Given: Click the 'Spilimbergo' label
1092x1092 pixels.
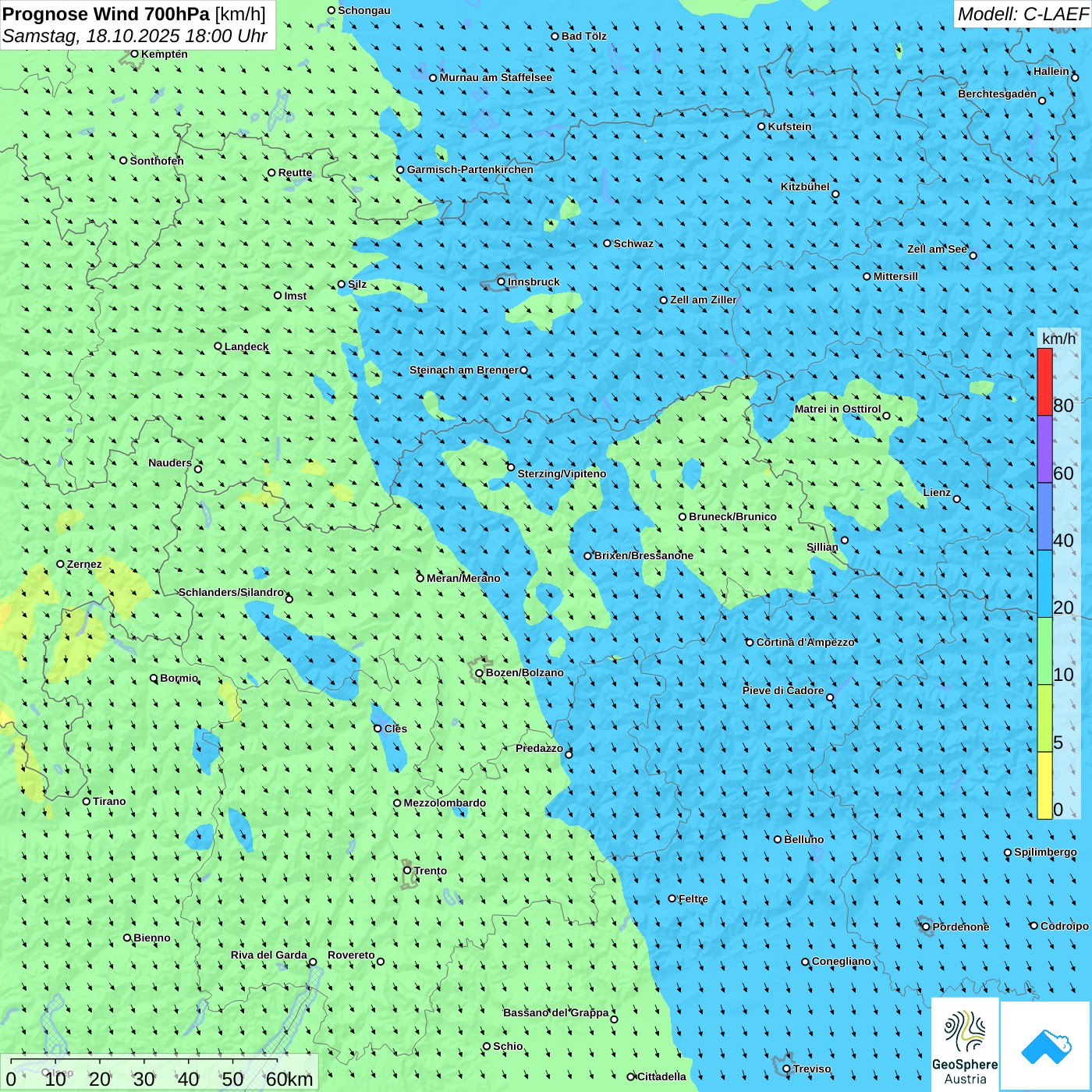Looking at the screenshot, I should pos(1045,852).
